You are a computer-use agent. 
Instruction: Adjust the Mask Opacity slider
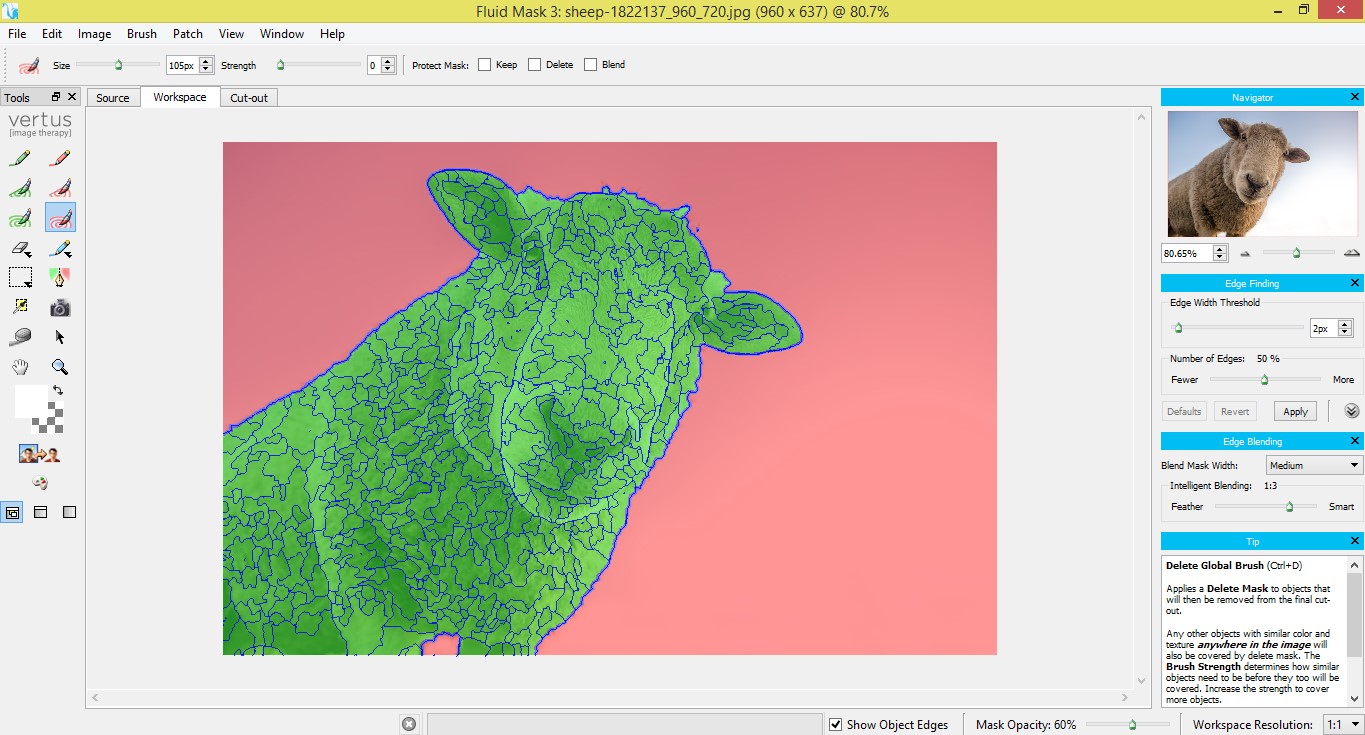coord(1132,724)
